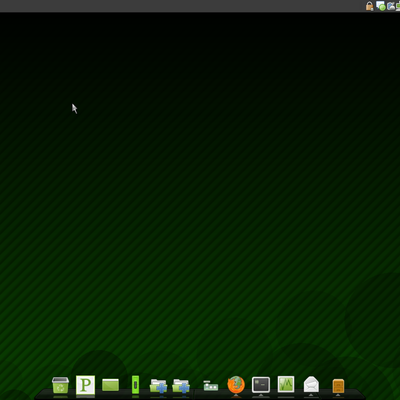
Task: Open the orange file cabinet icon
Action: tap(338, 386)
